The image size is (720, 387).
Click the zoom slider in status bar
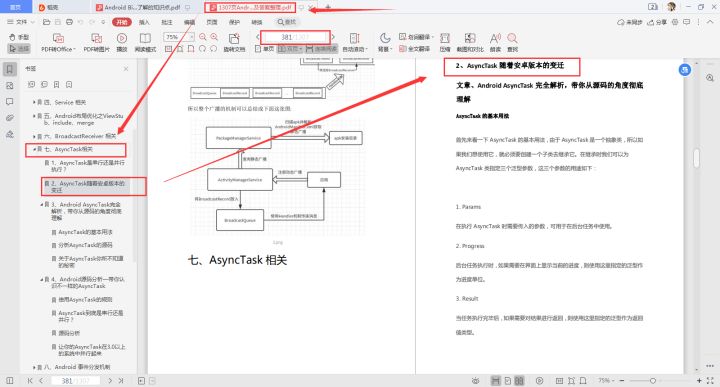tap(652, 381)
